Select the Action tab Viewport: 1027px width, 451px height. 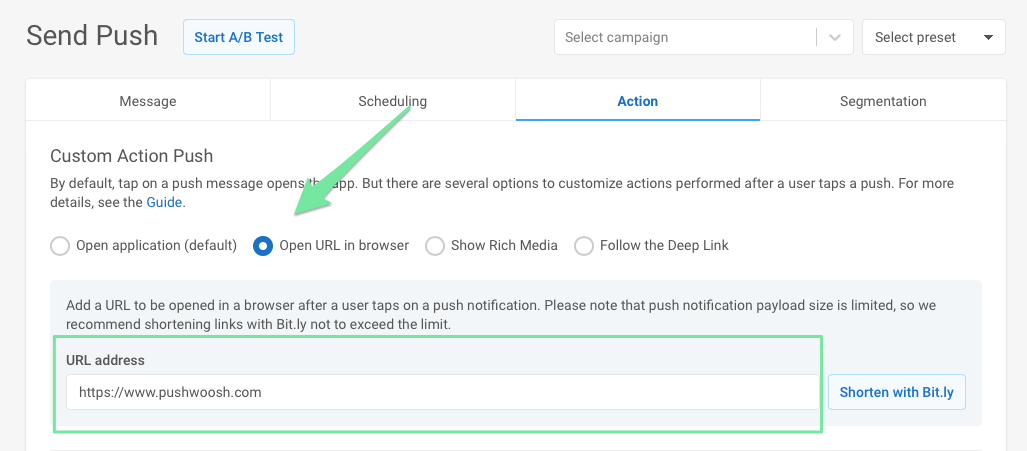pyautogui.click(x=638, y=101)
